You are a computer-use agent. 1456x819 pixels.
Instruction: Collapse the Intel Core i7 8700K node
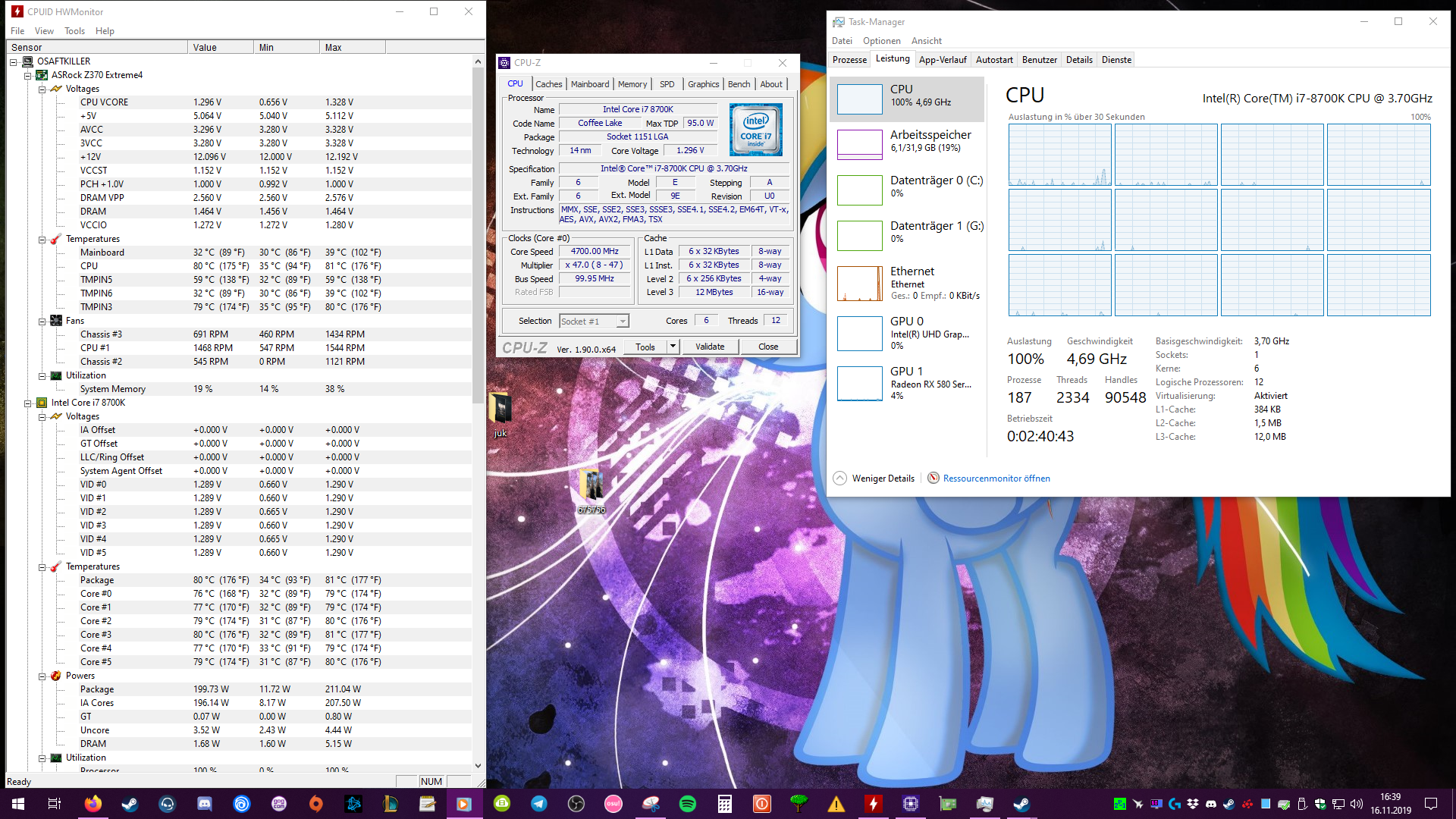pyautogui.click(x=28, y=403)
